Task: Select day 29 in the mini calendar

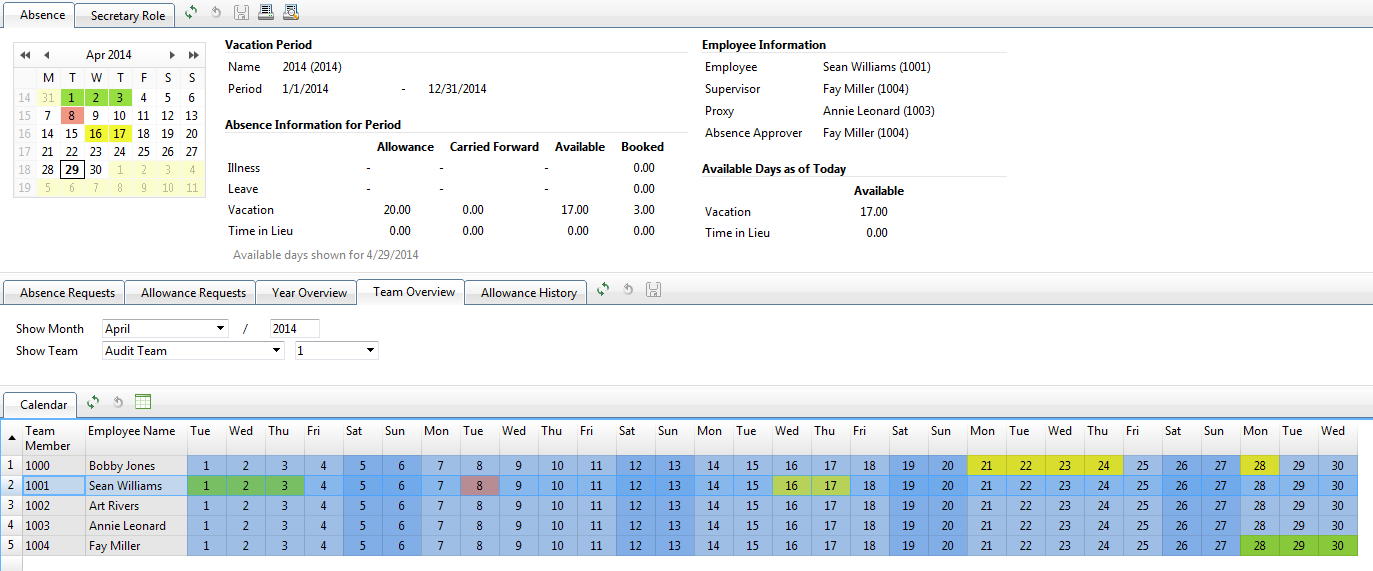Action: point(71,170)
